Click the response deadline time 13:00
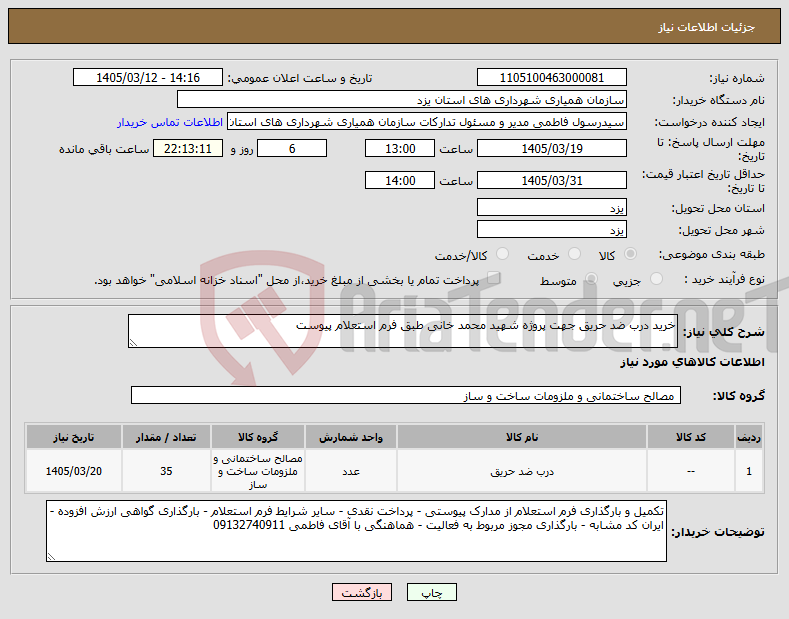The height and width of the screenshot is (619, 789). [x=400, y=148]
